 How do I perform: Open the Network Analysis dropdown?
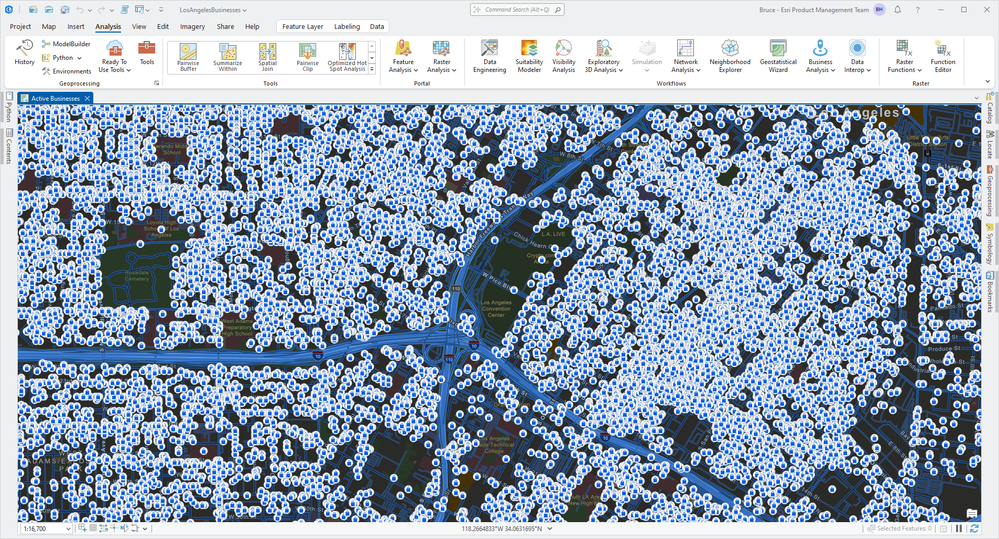tap(686, 56)
